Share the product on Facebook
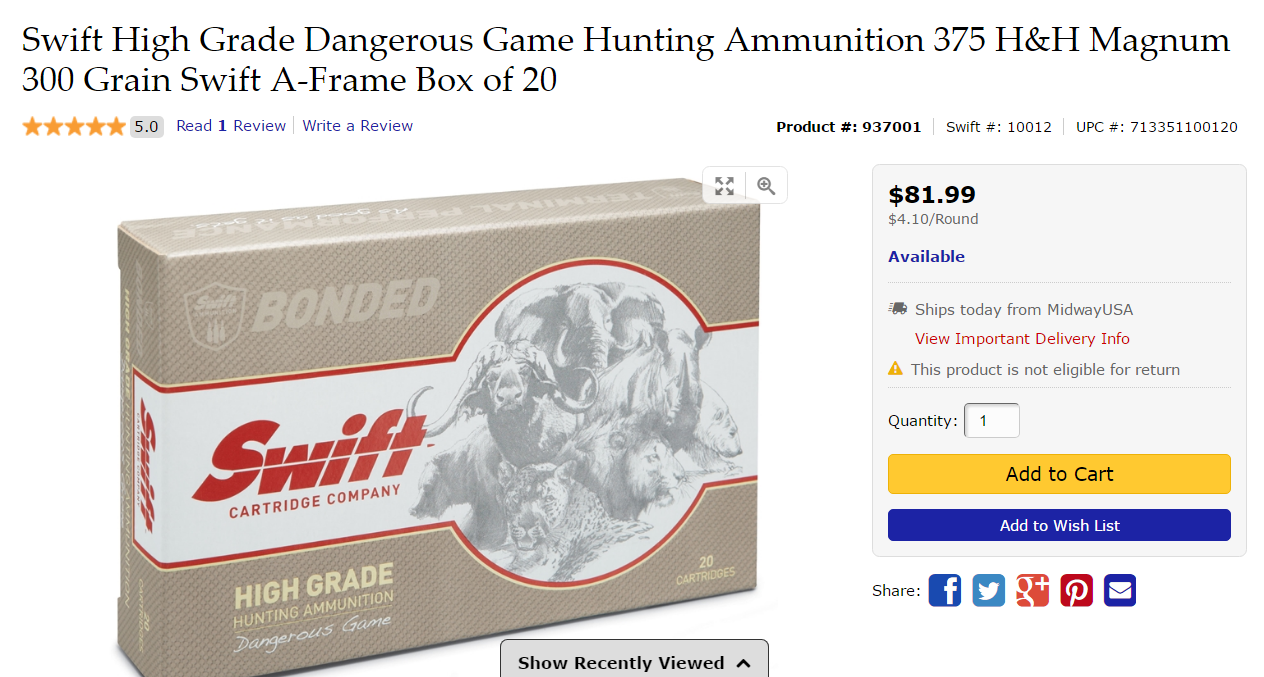The width and height of the screenshot is (1264, 677). (944, 590)
